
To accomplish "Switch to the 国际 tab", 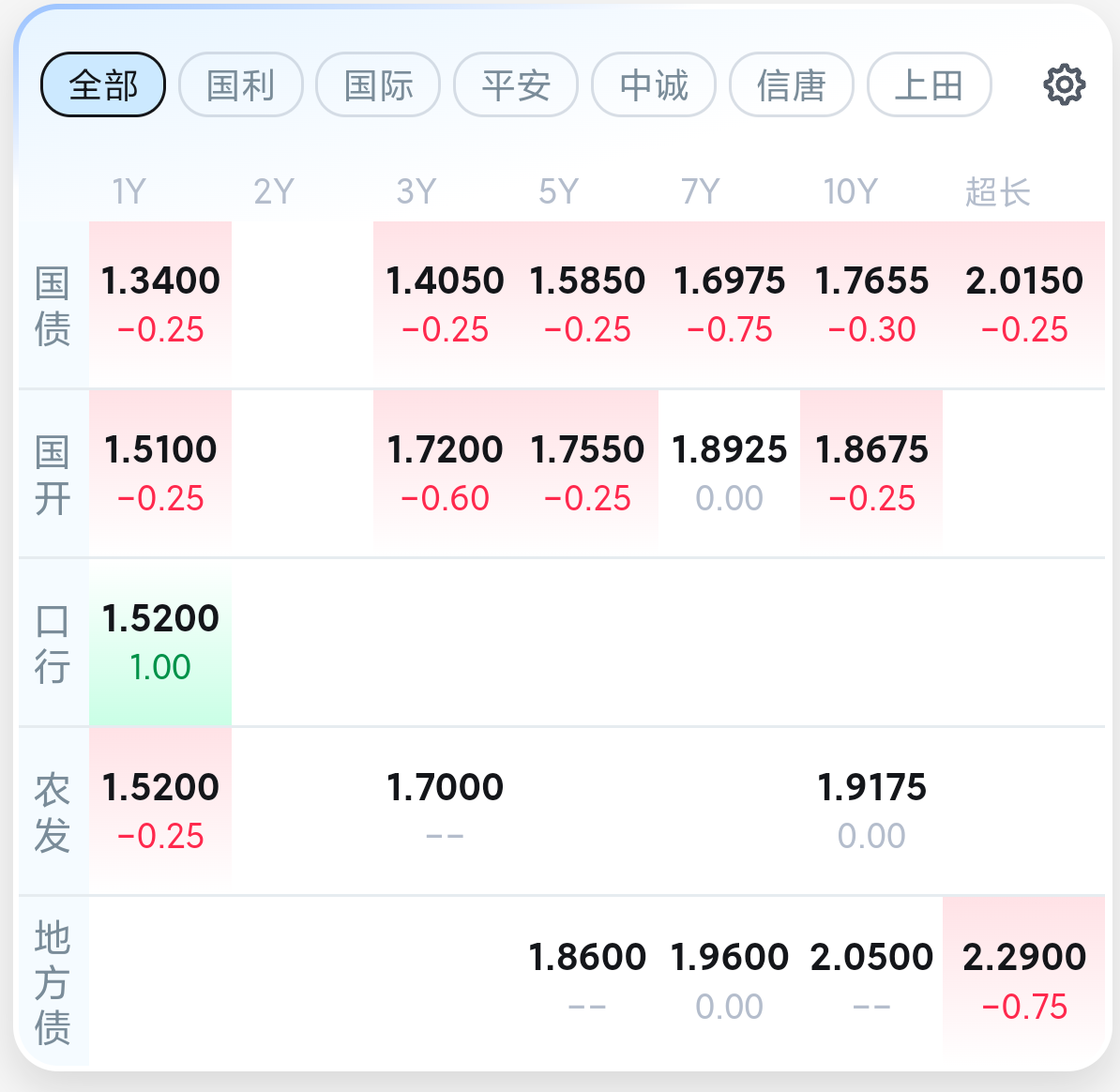I will click(x=378, y=85).
